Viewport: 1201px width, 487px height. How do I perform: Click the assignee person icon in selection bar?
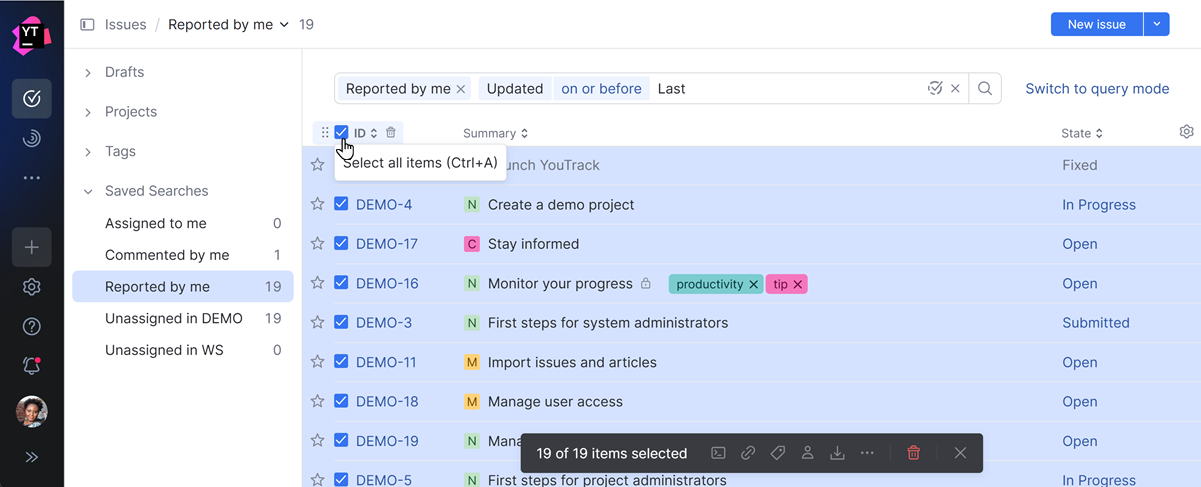click(x=807, y=453)
